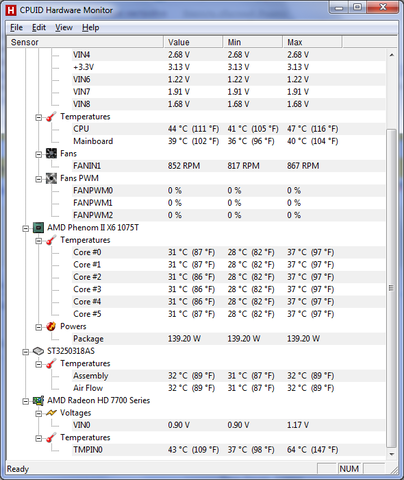The width and height of the screenshot is (404, 480).
Task: Click the 852 RPM FANIN1 value
Action: coord(184,166)
